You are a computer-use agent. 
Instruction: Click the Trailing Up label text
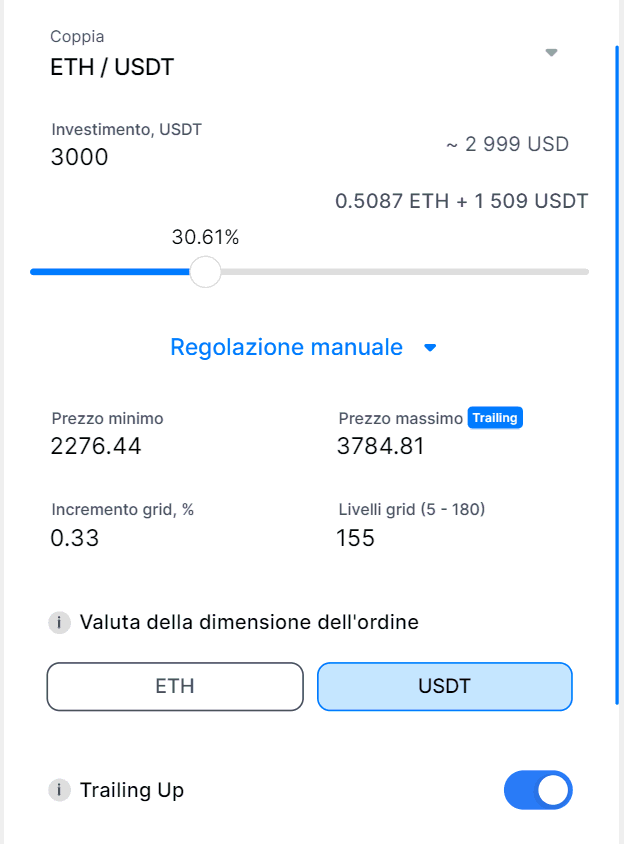coord(132,790)
